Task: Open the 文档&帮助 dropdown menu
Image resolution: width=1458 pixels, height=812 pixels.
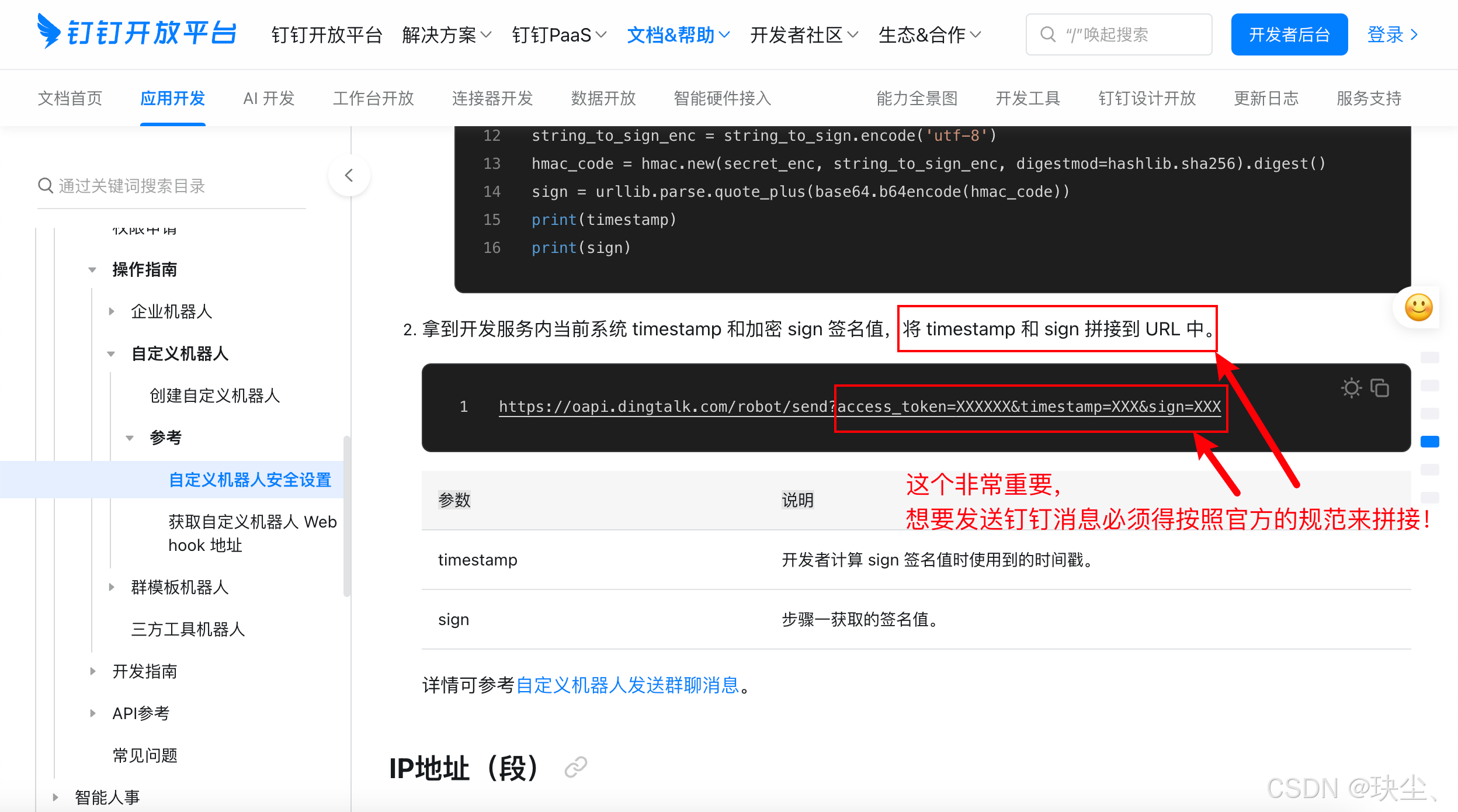Action: [678, 35]
